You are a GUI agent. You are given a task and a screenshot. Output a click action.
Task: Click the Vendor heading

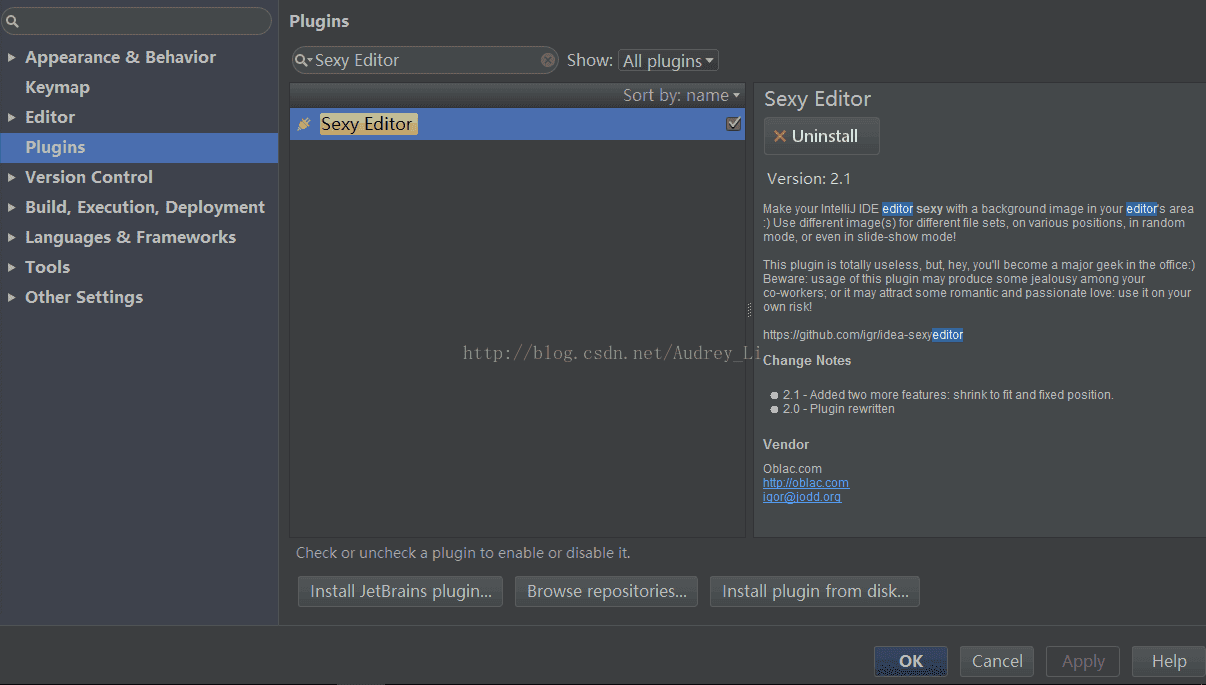786,445
